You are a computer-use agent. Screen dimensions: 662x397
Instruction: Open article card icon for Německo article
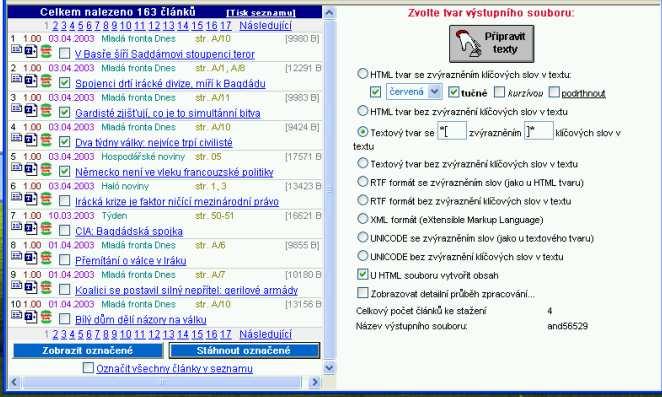coord(16,168)
